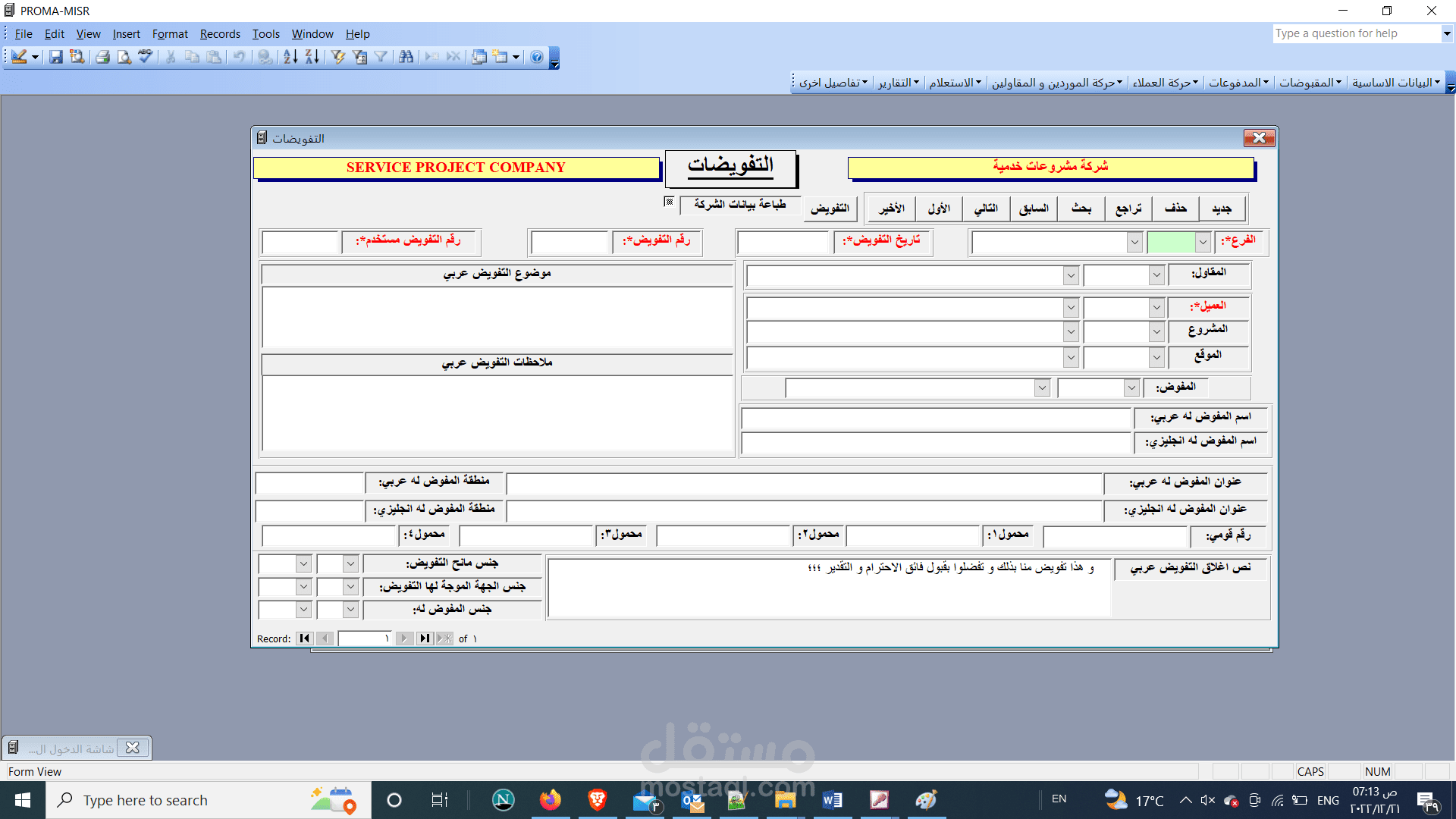Click the الأخير last button
This screenshot has width=1456, height=819.
tap(892, 208)
